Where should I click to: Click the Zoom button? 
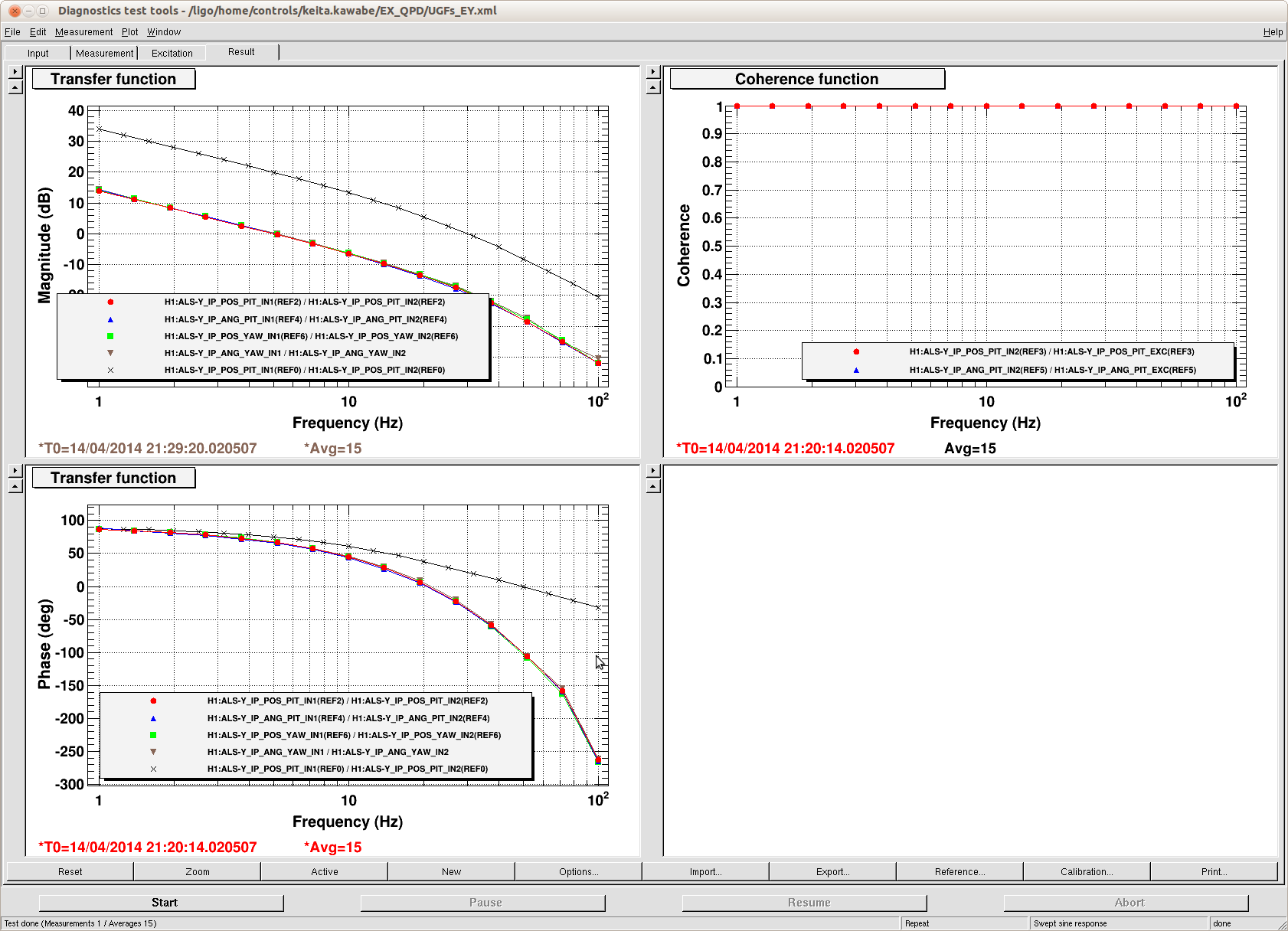click(197, 871)
